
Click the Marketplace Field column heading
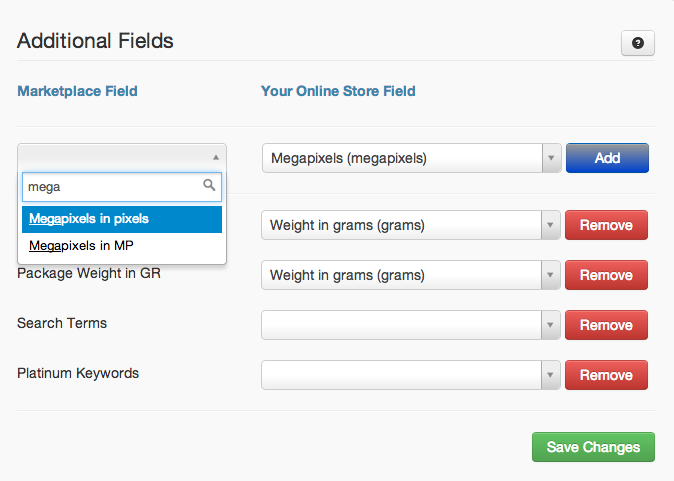77,91
